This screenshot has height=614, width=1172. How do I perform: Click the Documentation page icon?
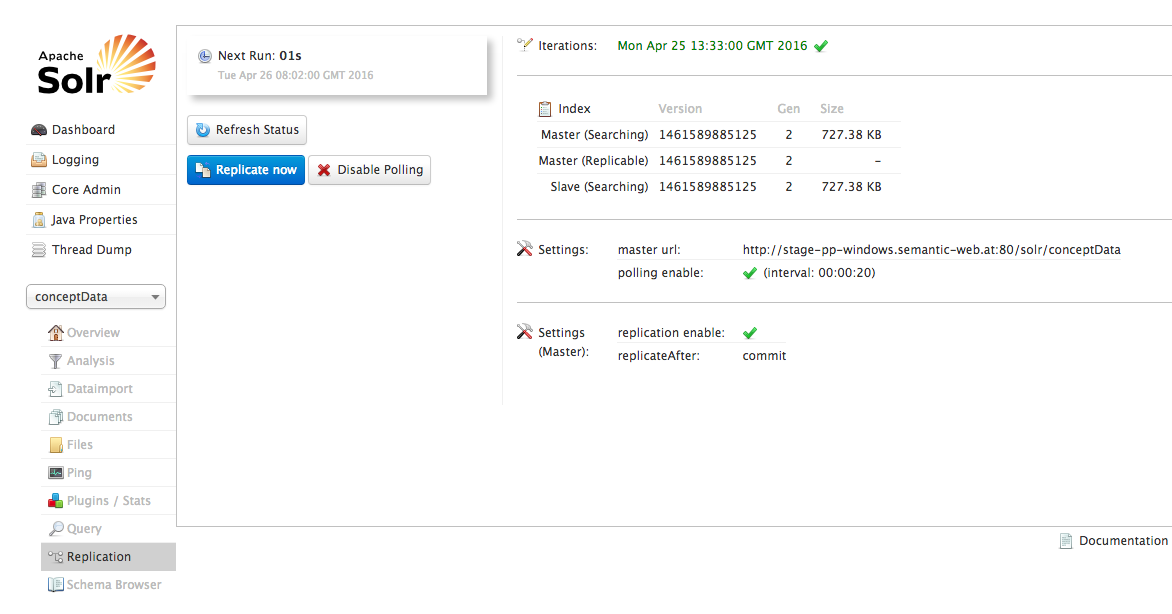pyautogui.click(x=1066, y=541)
